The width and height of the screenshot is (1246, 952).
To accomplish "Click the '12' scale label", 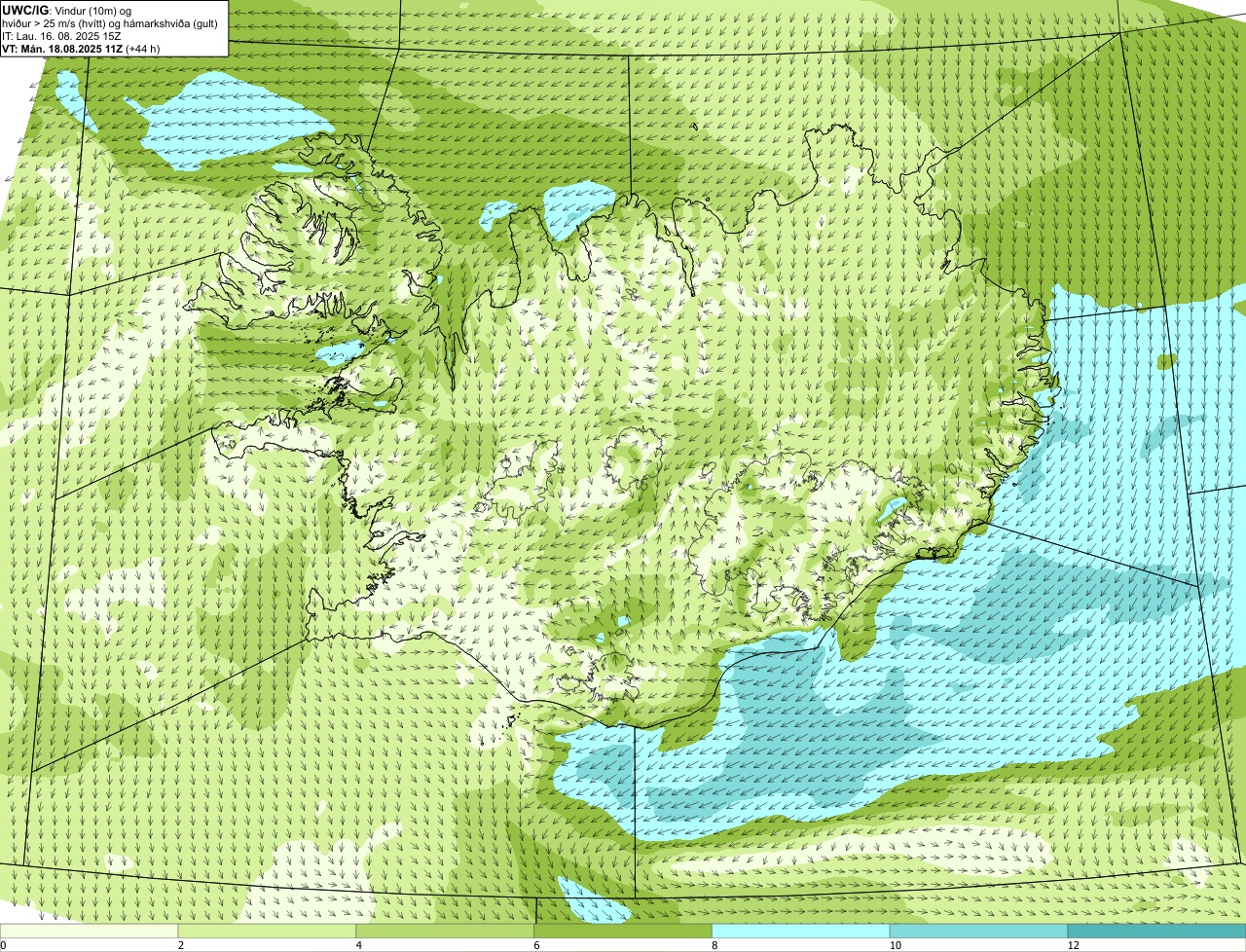I will [x=1073, y=945].
